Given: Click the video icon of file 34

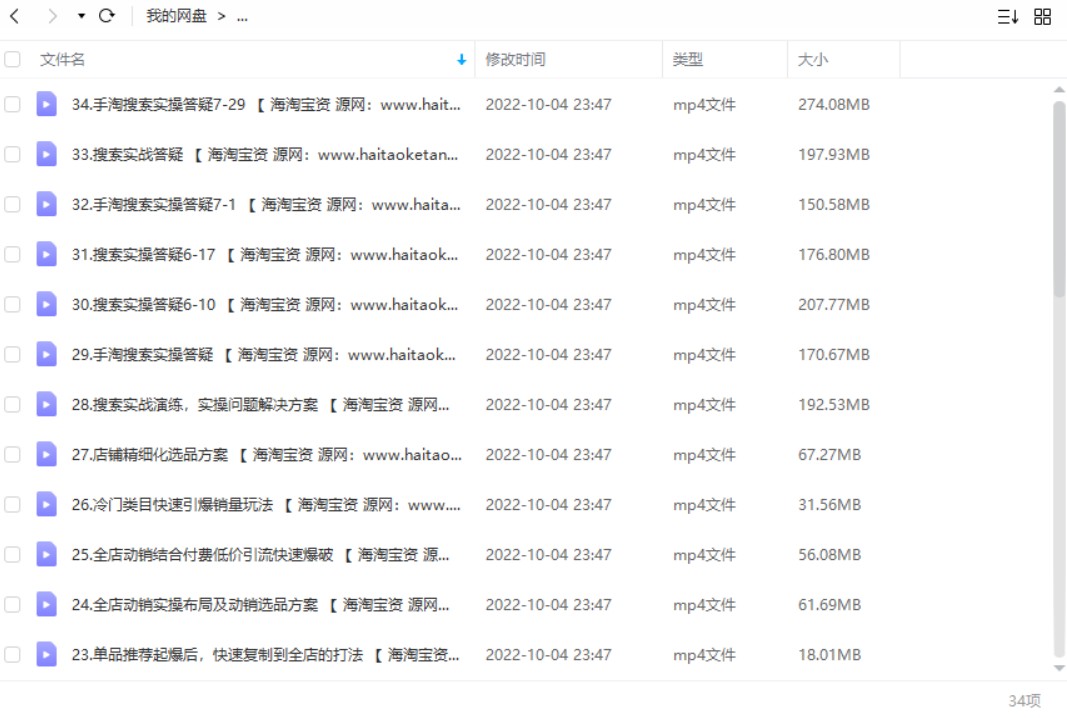Looking at the screenshot, I should tap(46, 104).
